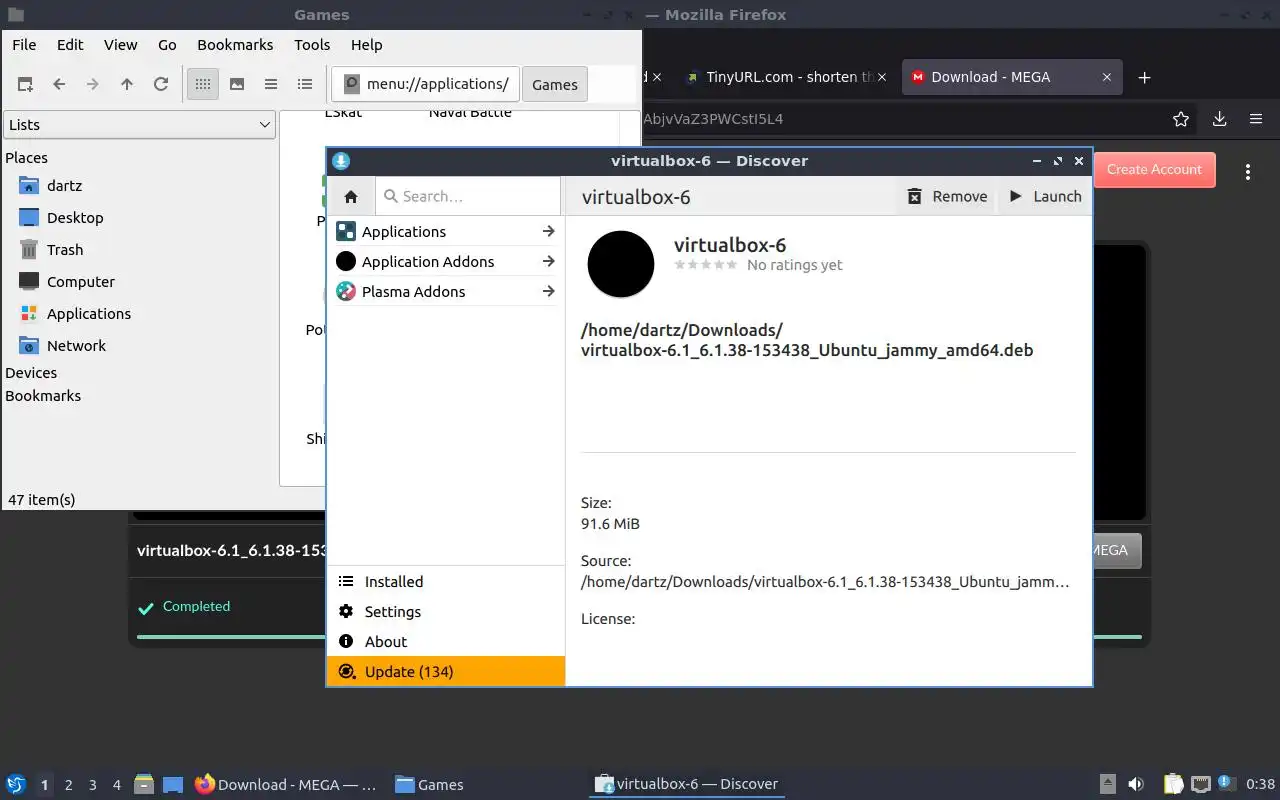Reload the current folder in file manager

coord(161,84)
